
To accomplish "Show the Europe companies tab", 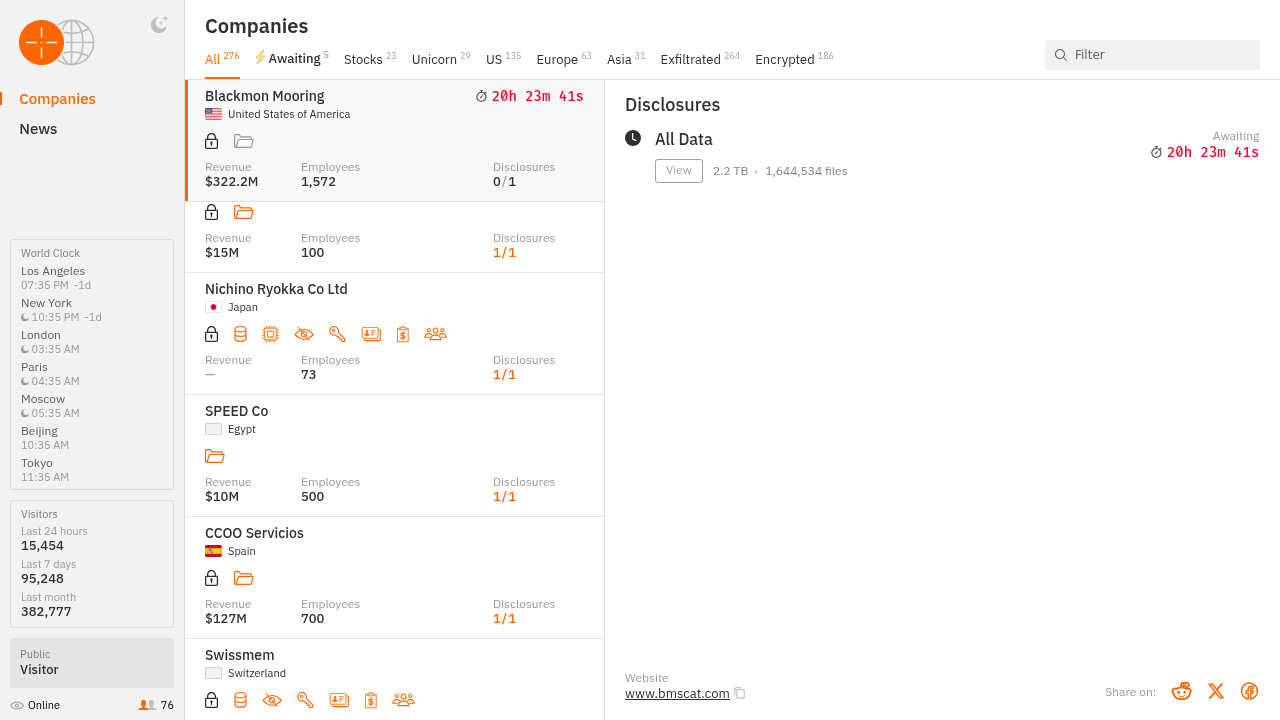I will click(564, 59).
